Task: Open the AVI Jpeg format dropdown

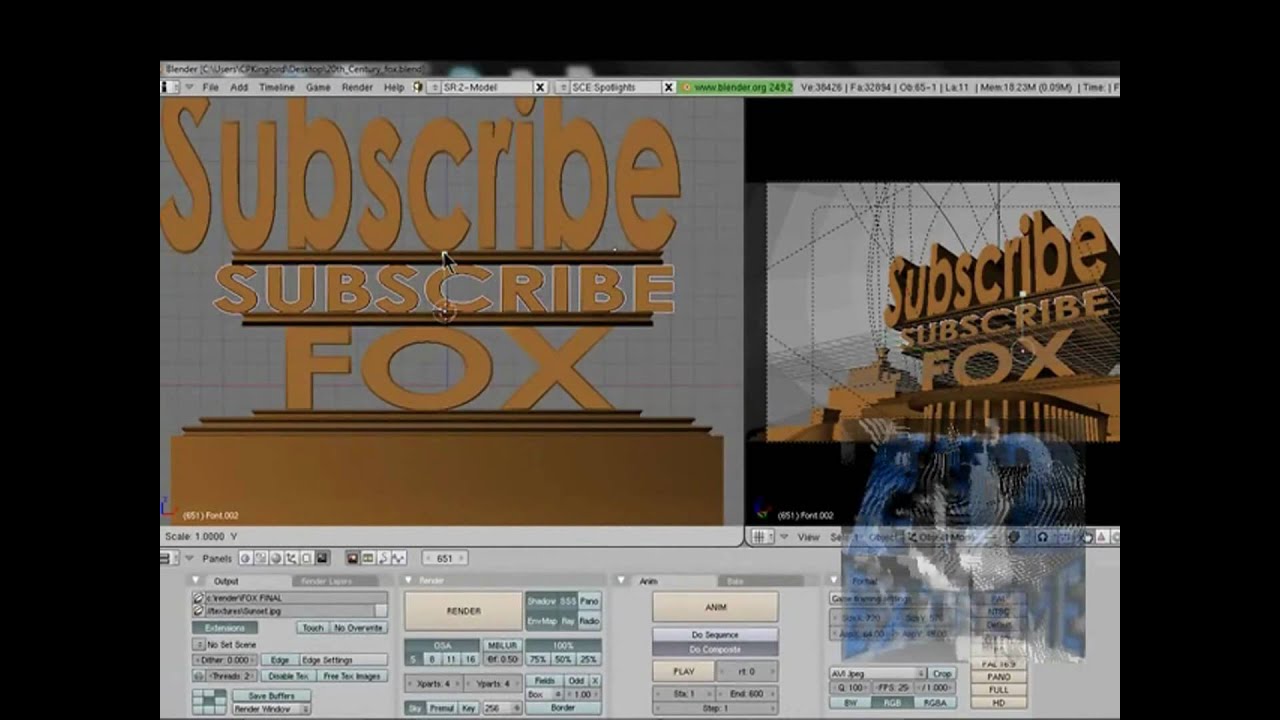Action: pos(878,674)
